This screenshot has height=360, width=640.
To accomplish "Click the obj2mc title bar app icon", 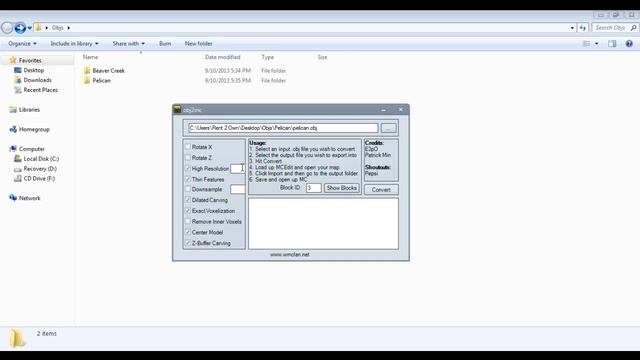I will (x=177, y=109).
